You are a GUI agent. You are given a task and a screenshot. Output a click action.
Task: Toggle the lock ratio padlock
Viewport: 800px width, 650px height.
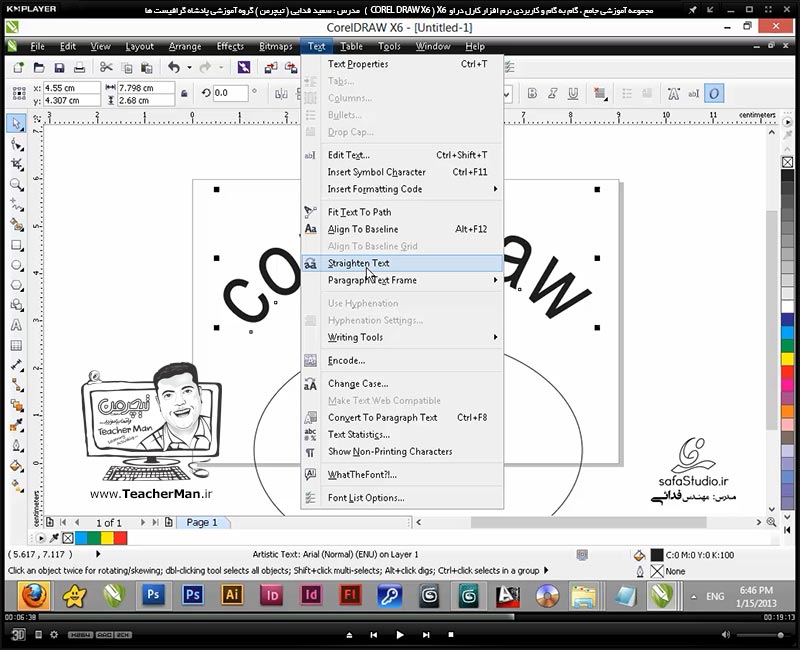coord(184,93)
